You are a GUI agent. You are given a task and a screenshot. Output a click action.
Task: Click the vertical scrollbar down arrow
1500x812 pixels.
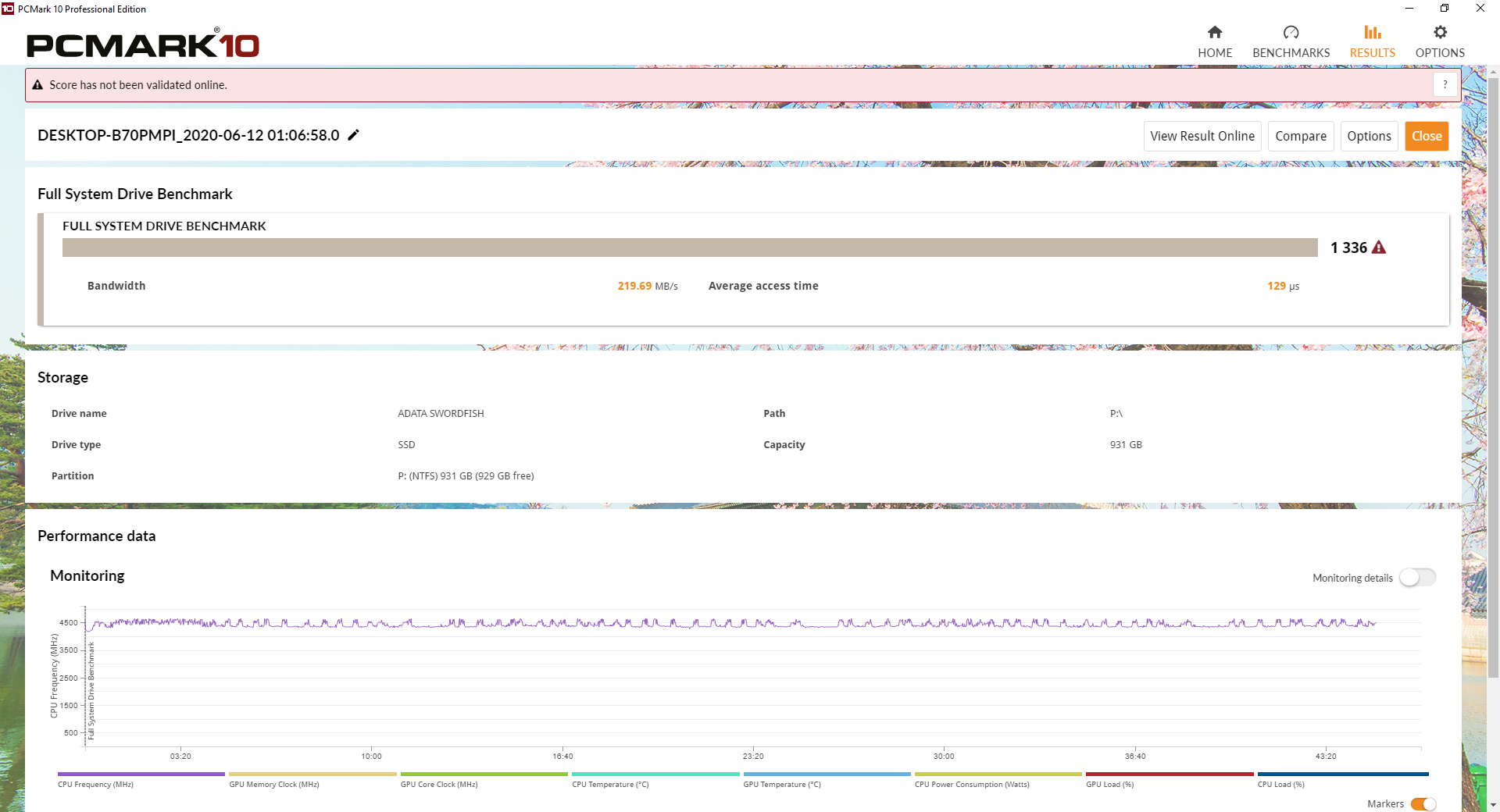[1493, 804]
